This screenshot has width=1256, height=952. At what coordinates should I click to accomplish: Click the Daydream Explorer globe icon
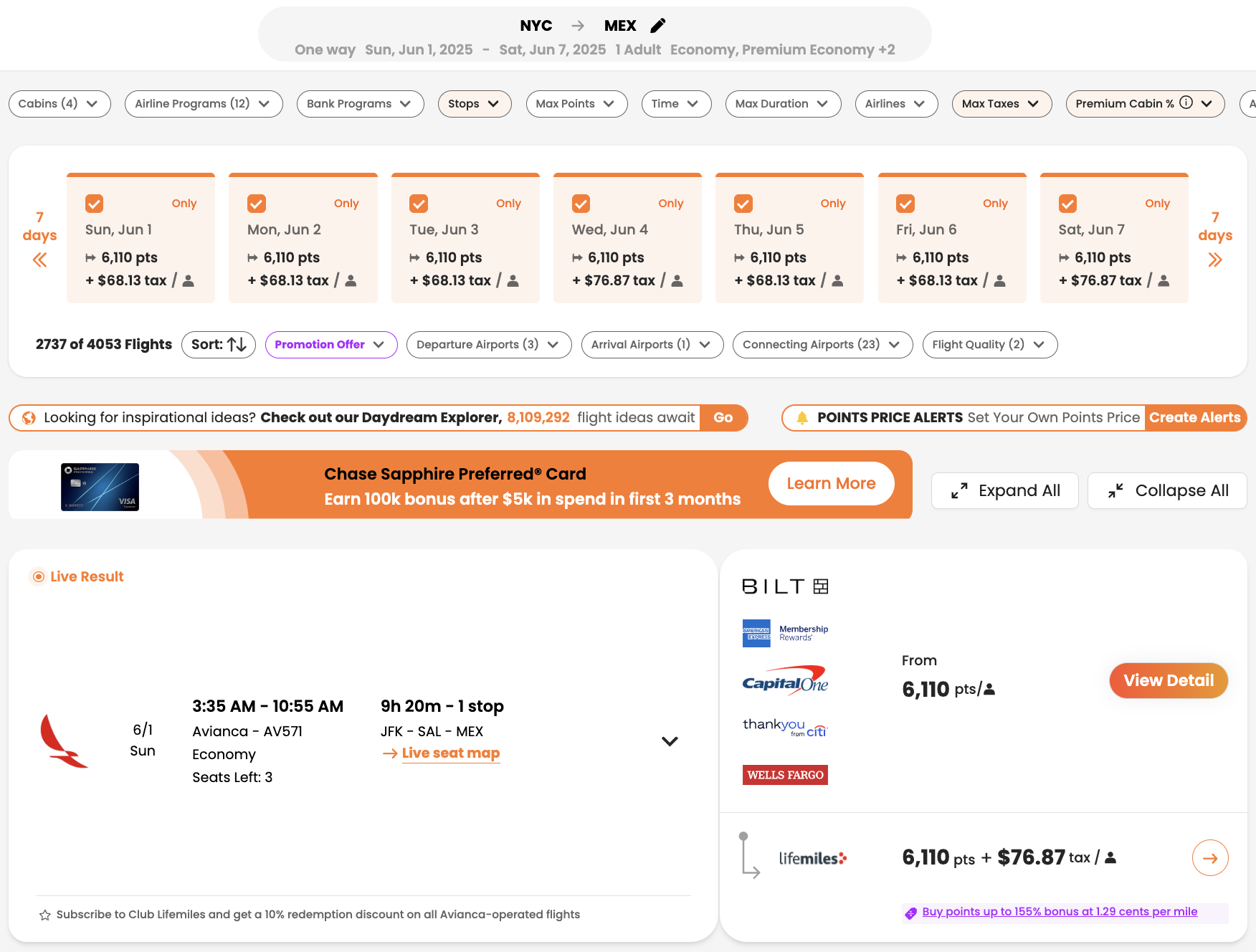29,418
